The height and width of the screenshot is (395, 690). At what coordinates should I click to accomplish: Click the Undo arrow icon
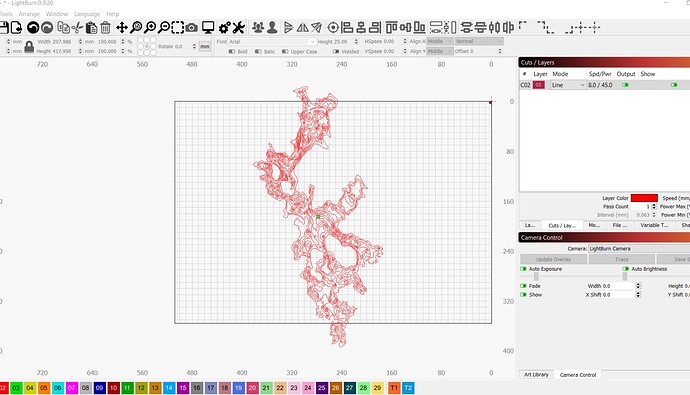point(33,28)
